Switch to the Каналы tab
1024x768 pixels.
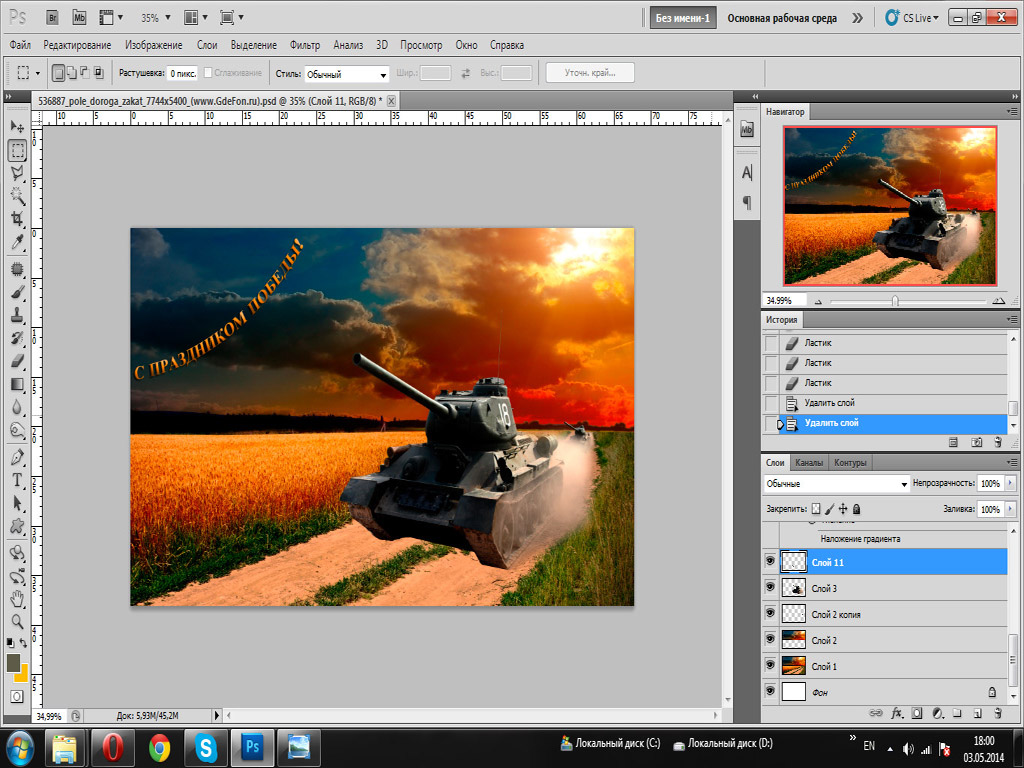click(x=809, y=463)
